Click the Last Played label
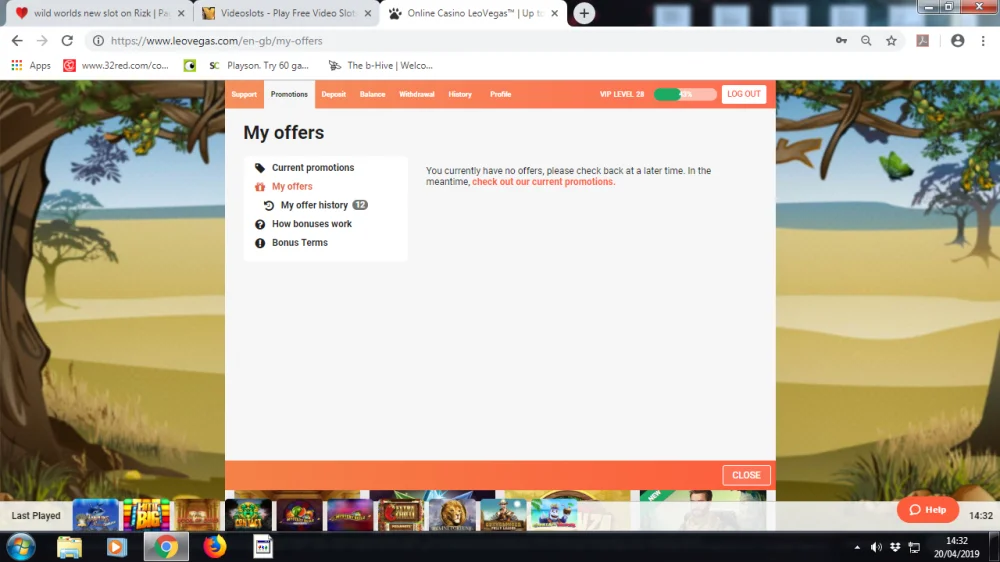 (x=36, y=515)
